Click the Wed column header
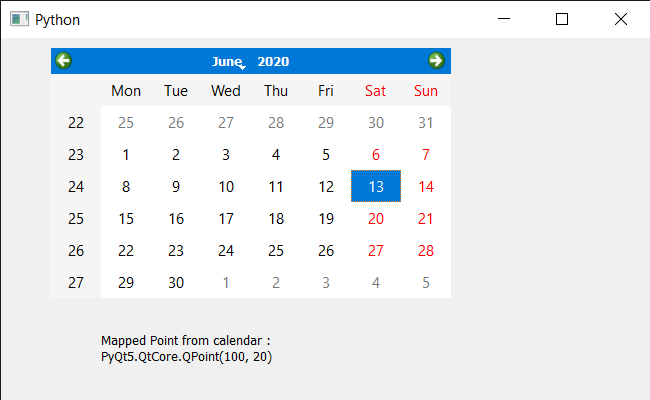Image resolution: width=650 pixels, height=400 pixels. pyautogui.click(x=226, y=90)
